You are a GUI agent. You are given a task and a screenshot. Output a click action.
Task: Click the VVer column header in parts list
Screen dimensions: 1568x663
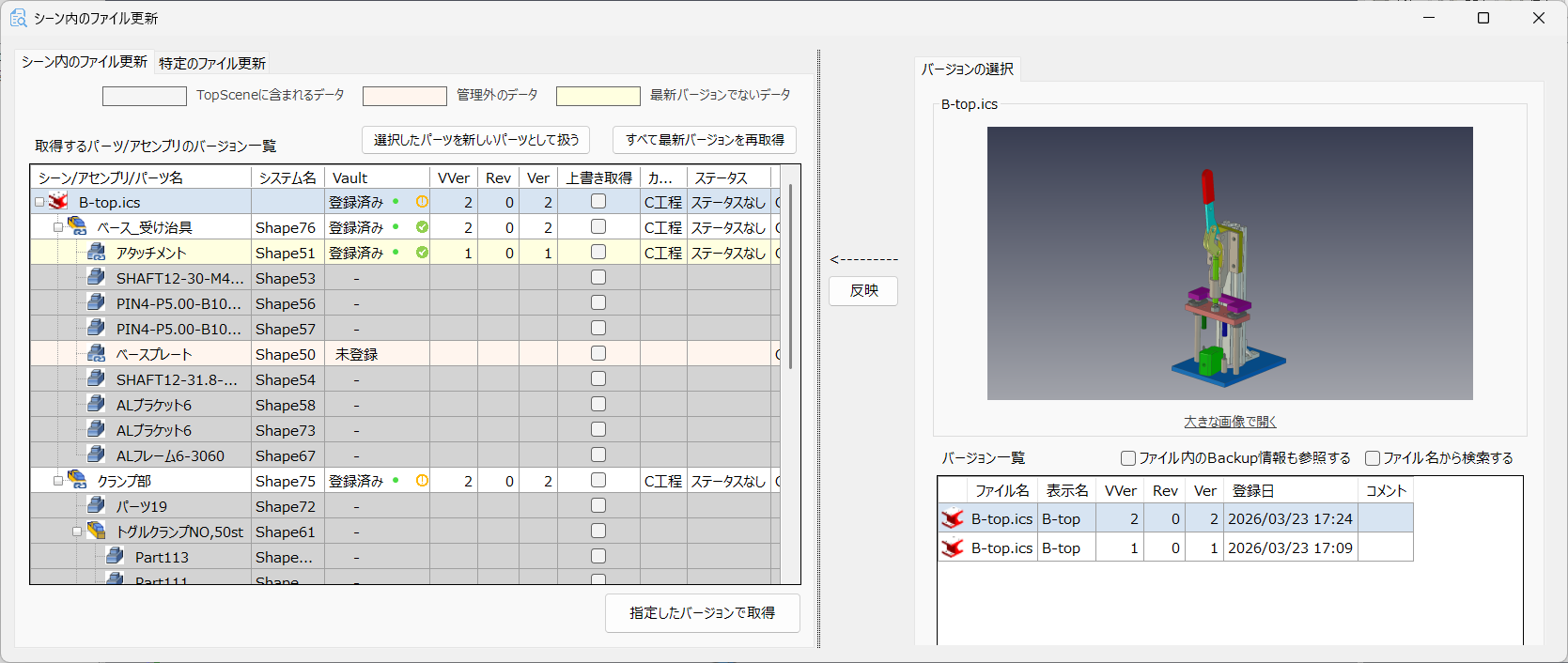click(x=454, y=177)
